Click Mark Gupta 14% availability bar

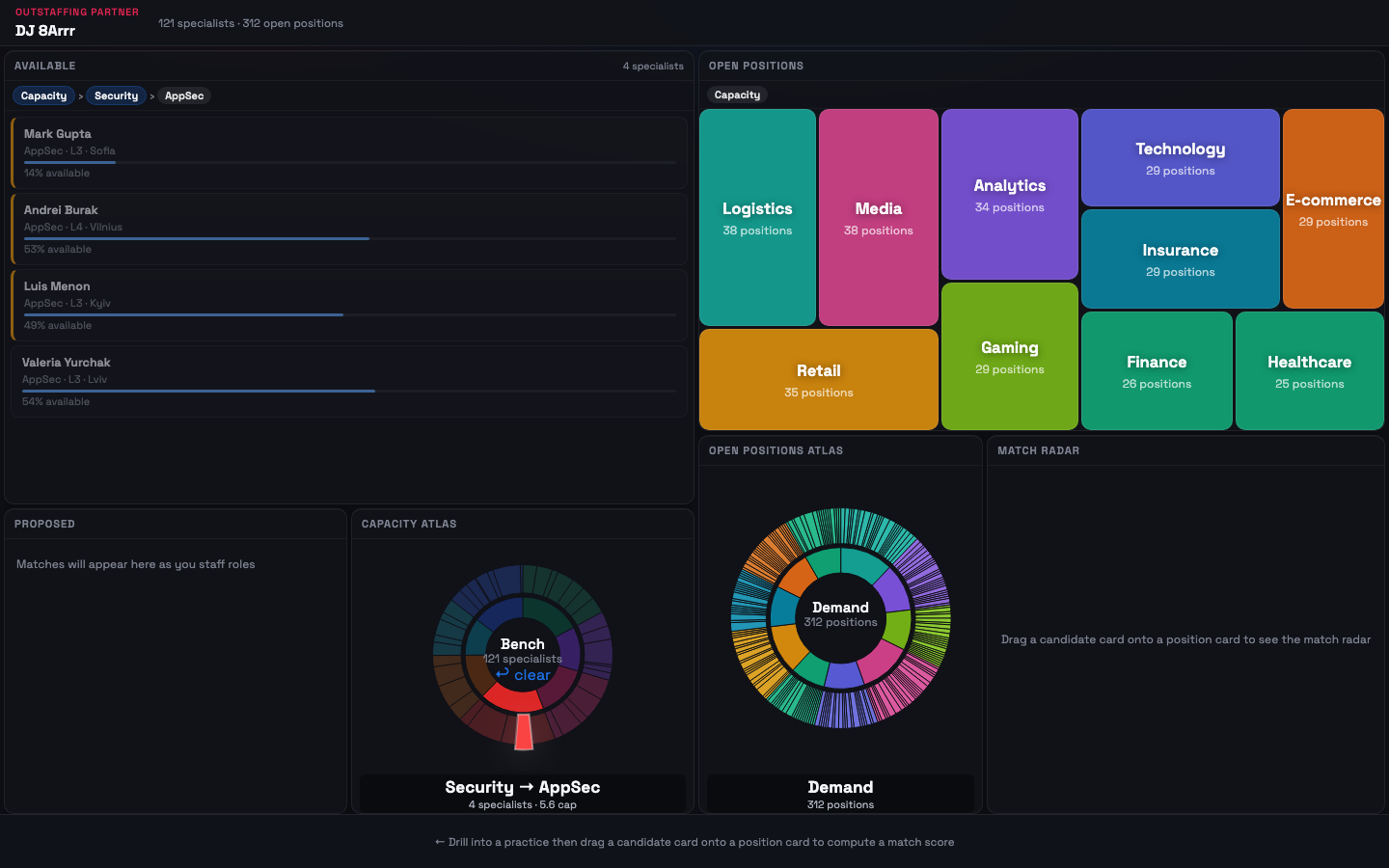[349, 162]
